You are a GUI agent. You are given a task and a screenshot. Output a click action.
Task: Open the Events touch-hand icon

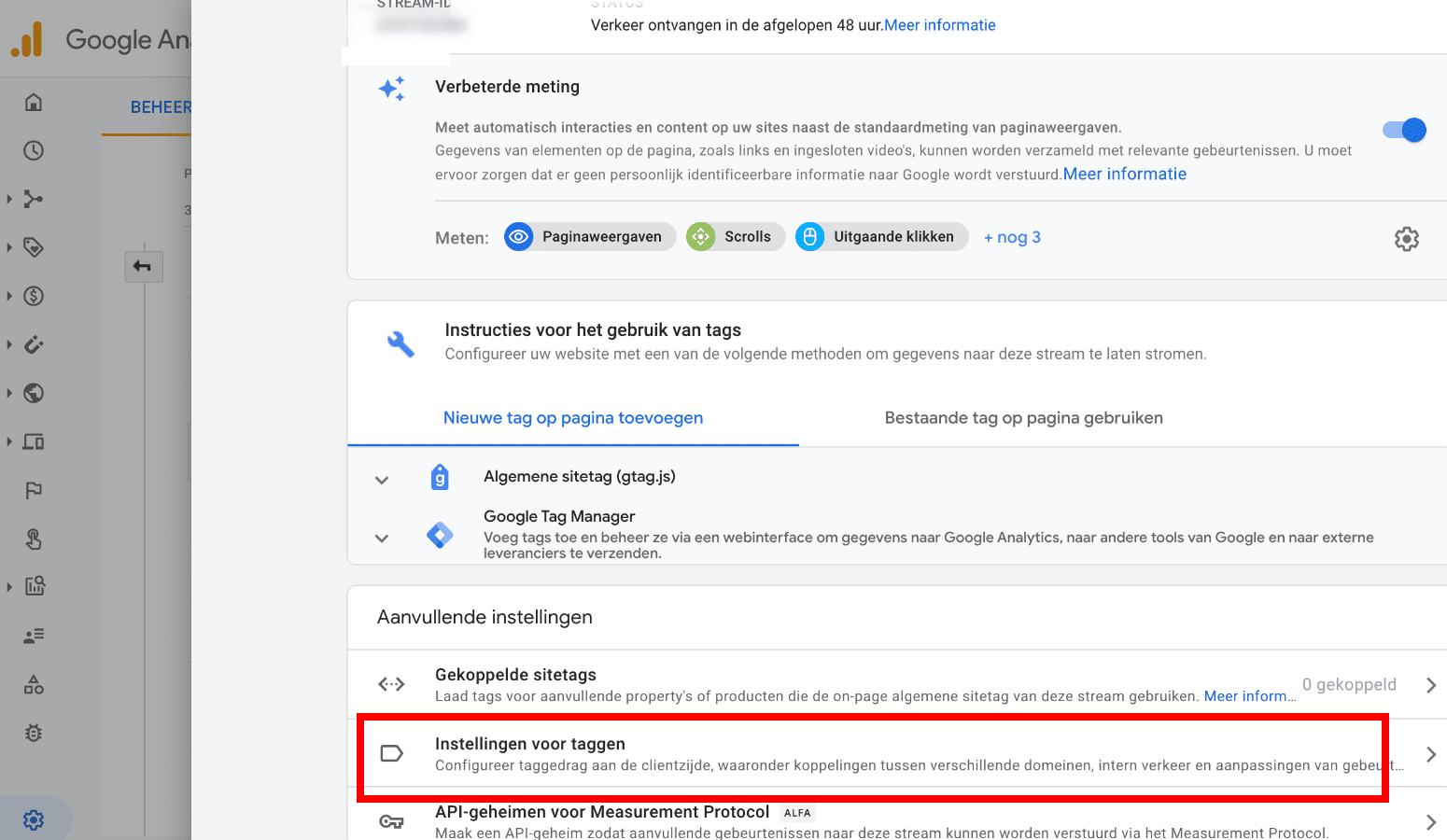tap(34, 539)
